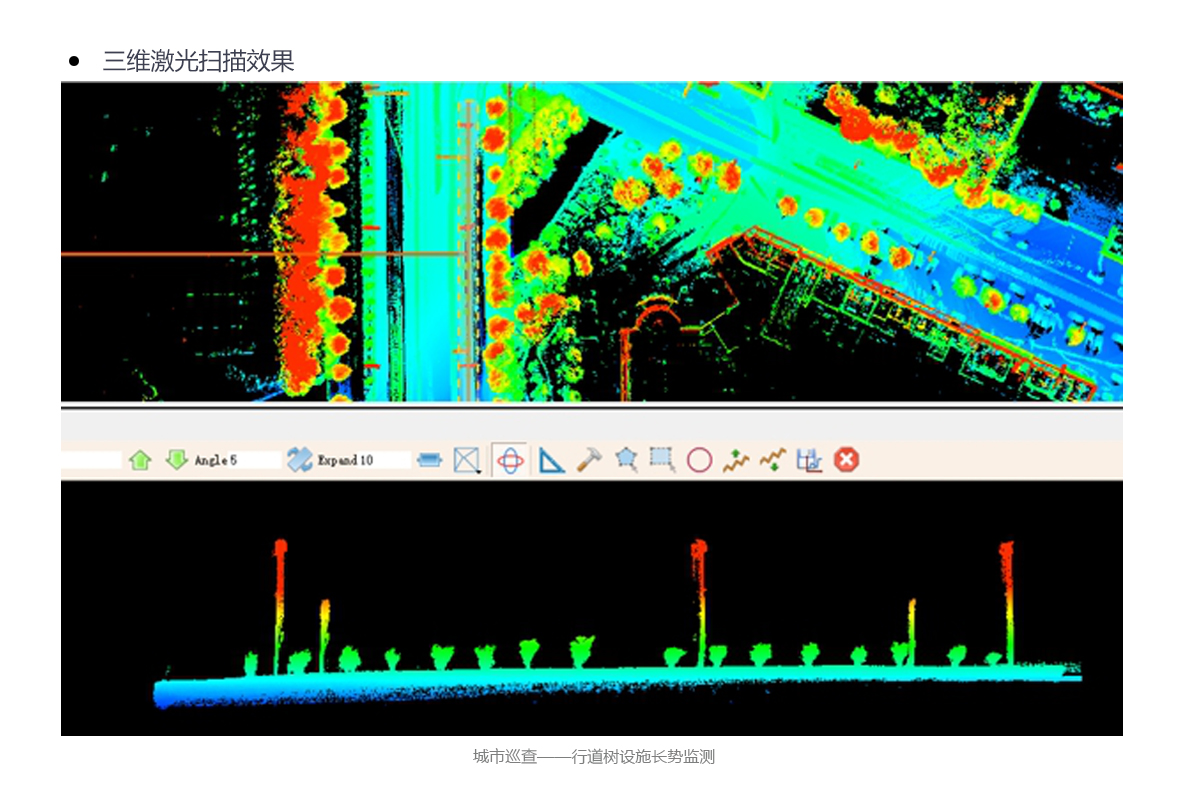
Task: Select the blue triangle measure tool
Action: tap(552, 460)
